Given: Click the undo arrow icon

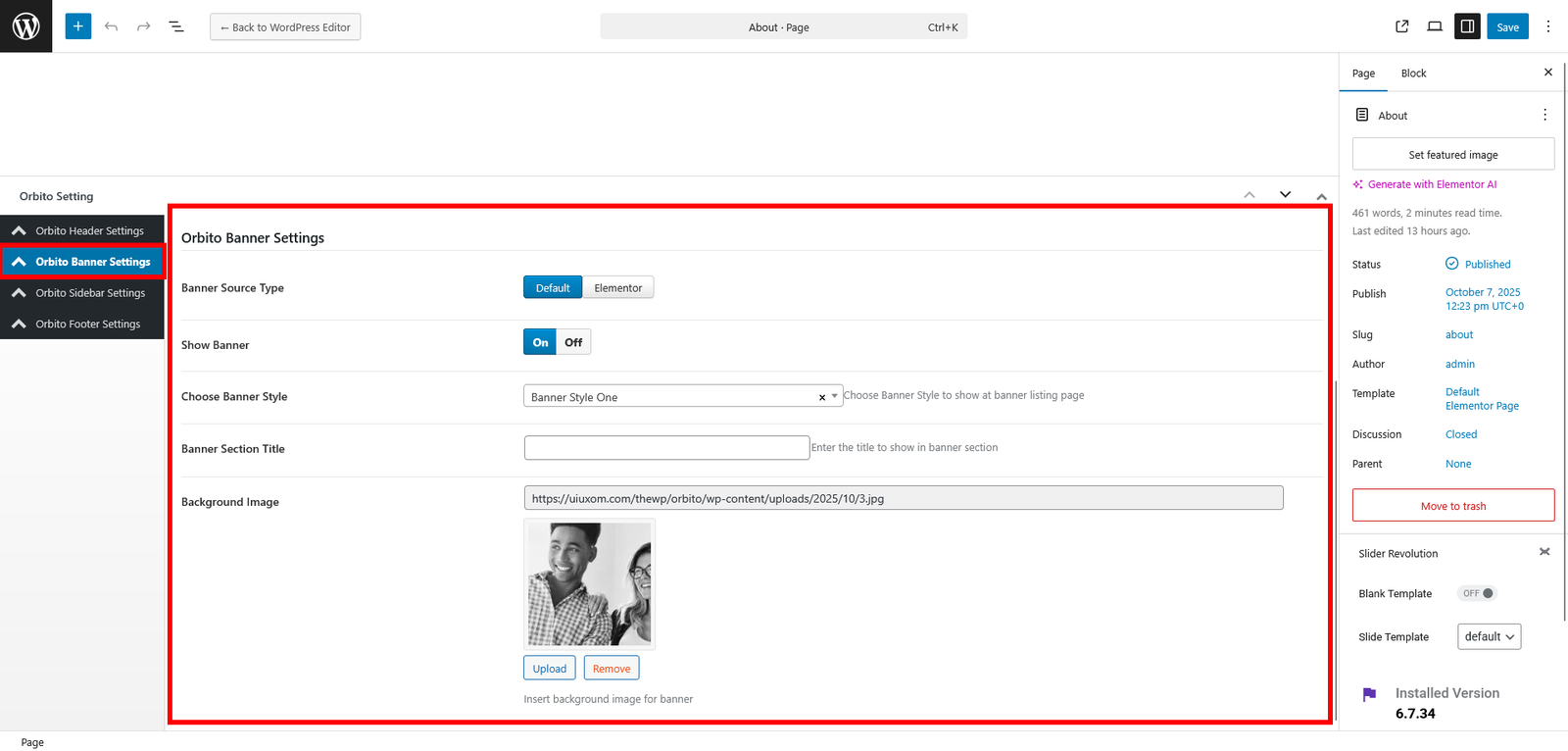Looking at the screenshot, I should [x=111, y=26].
